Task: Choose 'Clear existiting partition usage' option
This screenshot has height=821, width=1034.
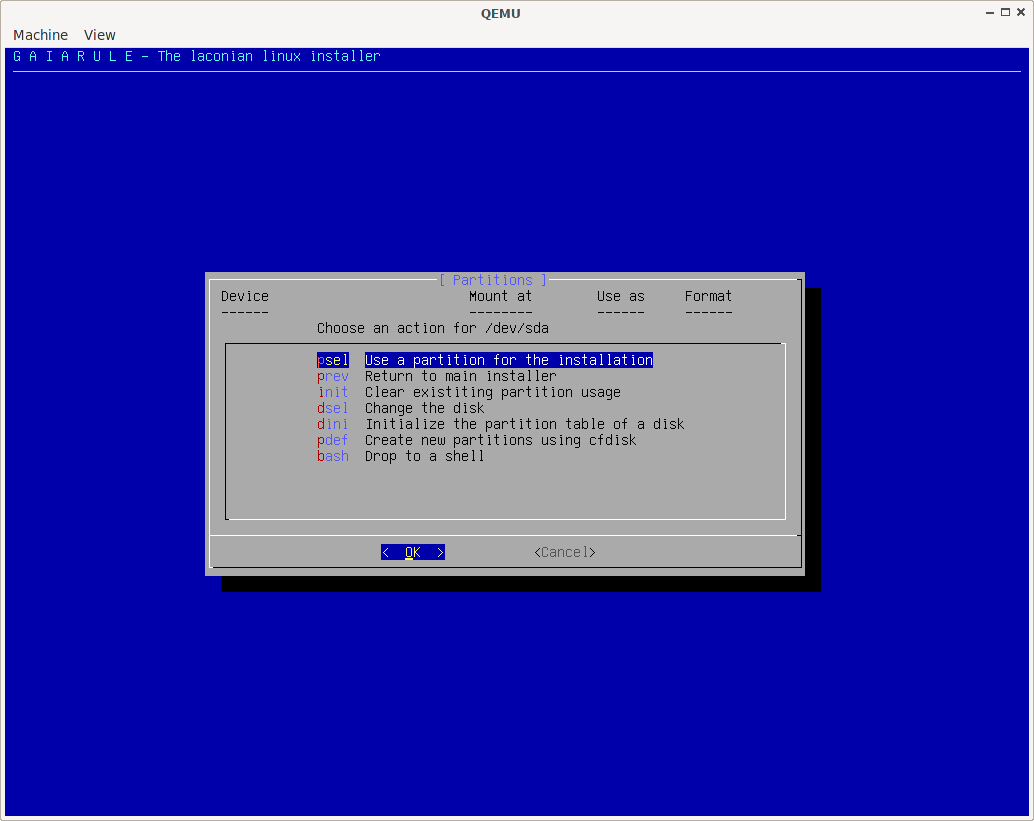Action: click(492, 392)
